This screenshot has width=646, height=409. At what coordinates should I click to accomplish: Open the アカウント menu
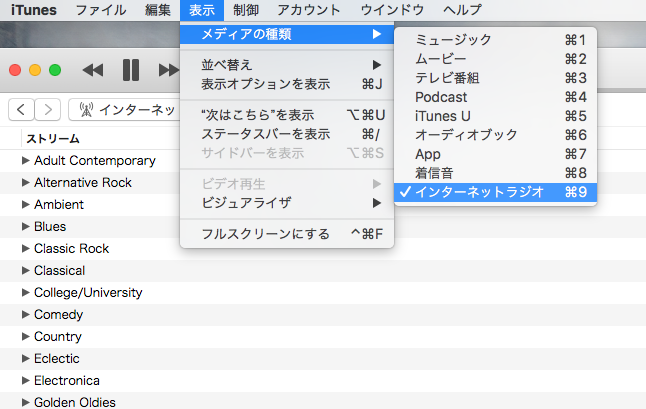(309, 10)
